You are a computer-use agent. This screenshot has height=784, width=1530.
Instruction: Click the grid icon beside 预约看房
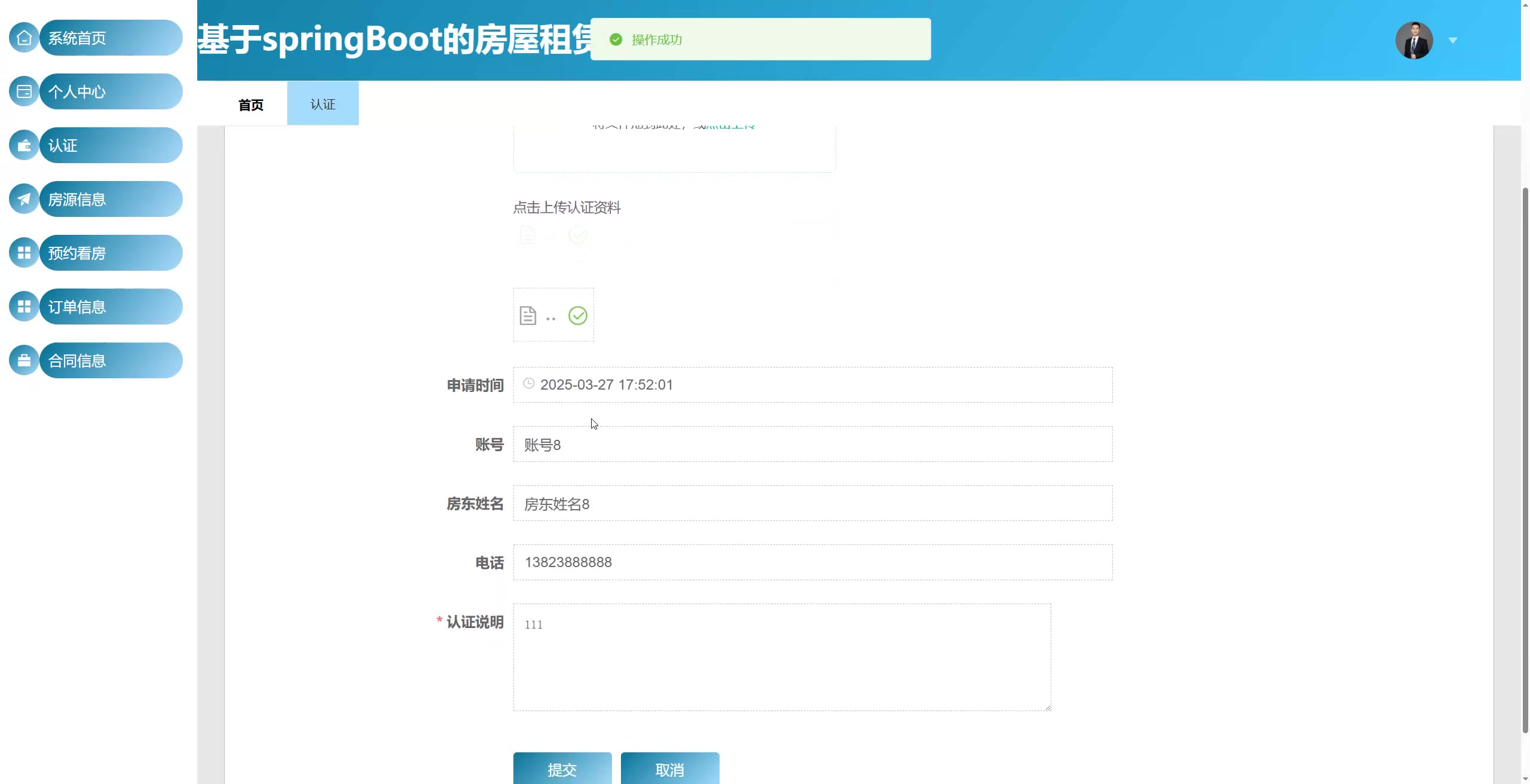pos(24,253)
